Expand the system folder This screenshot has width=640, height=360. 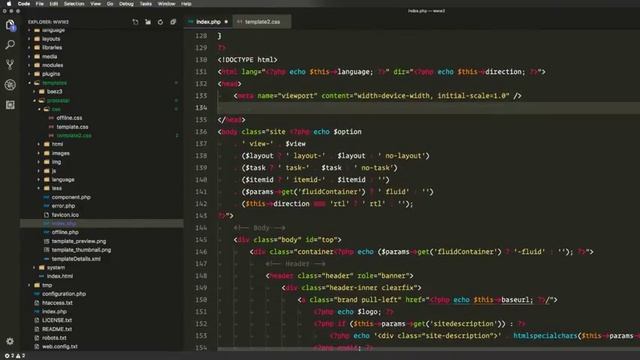(x=56, y=267)
